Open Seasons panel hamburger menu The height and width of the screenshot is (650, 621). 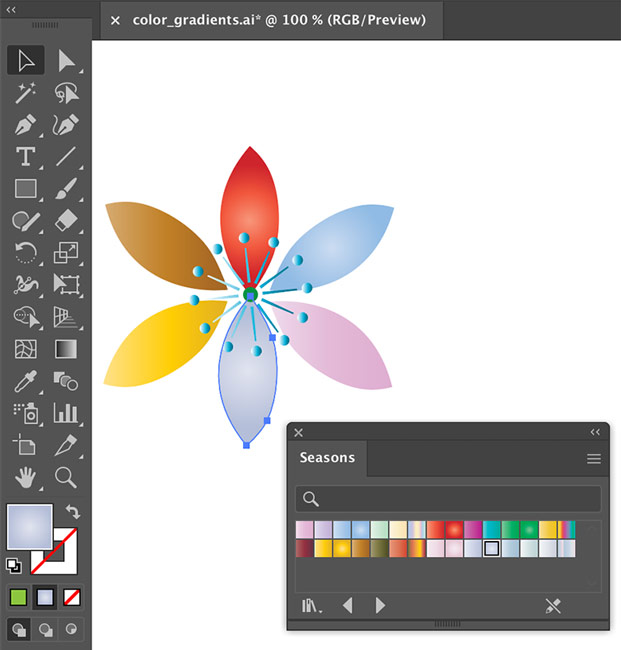594,459
